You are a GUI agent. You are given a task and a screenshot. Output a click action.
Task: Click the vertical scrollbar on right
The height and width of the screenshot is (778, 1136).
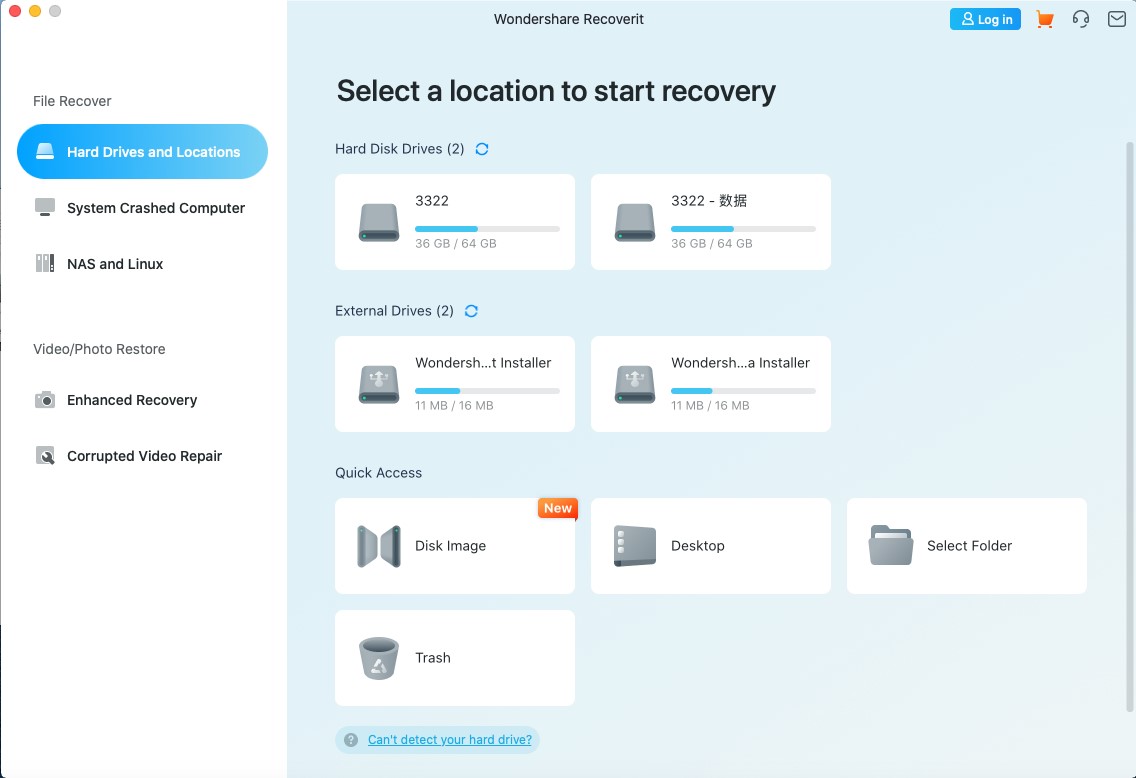coord(1129,427)
